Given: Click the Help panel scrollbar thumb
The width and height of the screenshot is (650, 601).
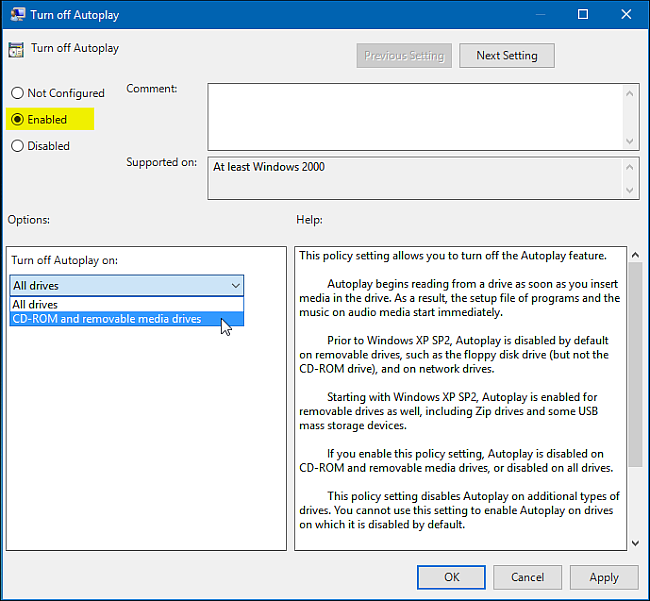Looking at the screenshot, I should pyautogui.click(x=634, y=360).
